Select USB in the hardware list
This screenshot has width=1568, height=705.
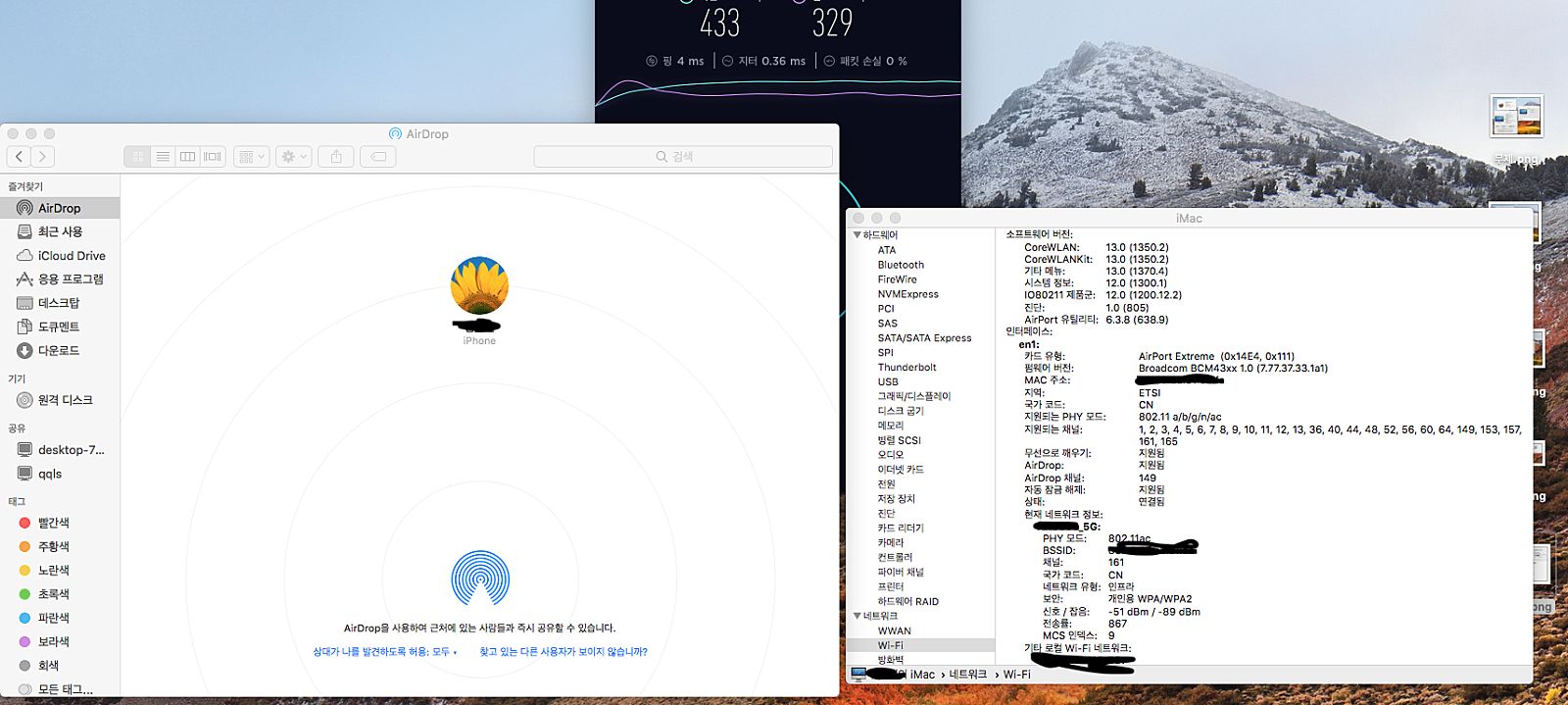tap(888, 382)
